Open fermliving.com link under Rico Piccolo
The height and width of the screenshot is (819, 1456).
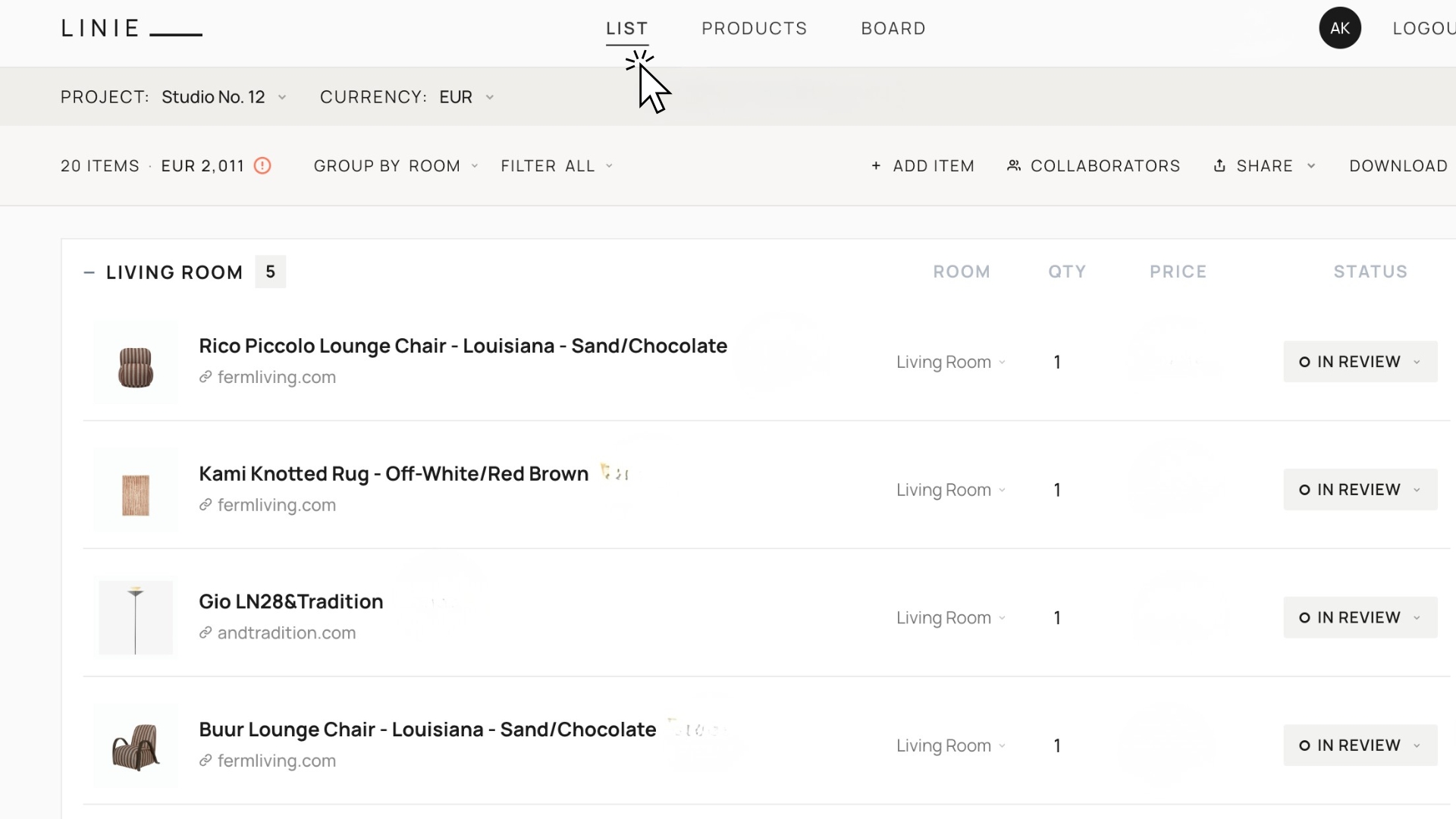277,377
